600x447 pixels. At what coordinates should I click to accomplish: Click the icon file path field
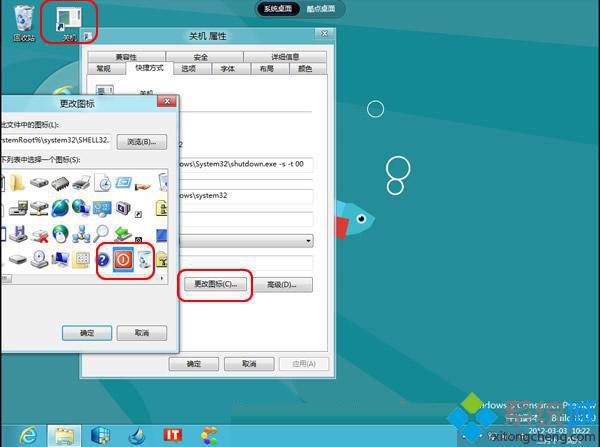click(56, 140)
